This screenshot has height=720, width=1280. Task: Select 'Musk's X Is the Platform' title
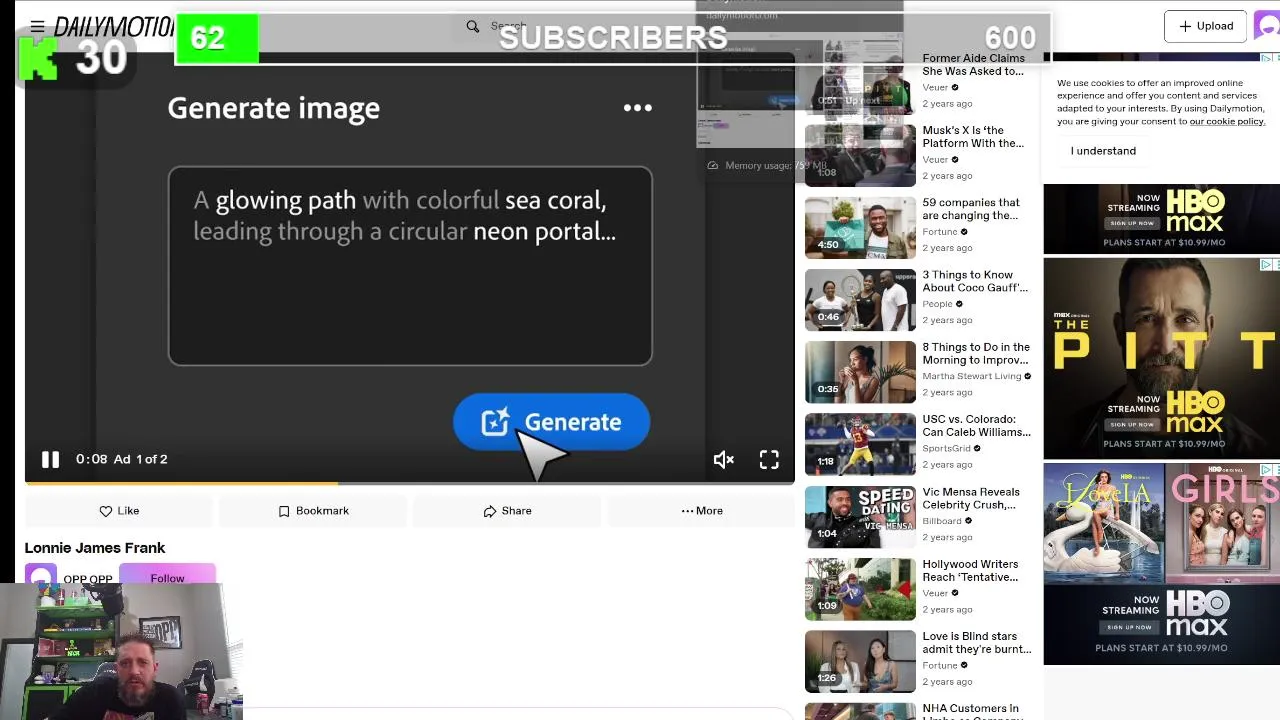(x=973, y=137)
